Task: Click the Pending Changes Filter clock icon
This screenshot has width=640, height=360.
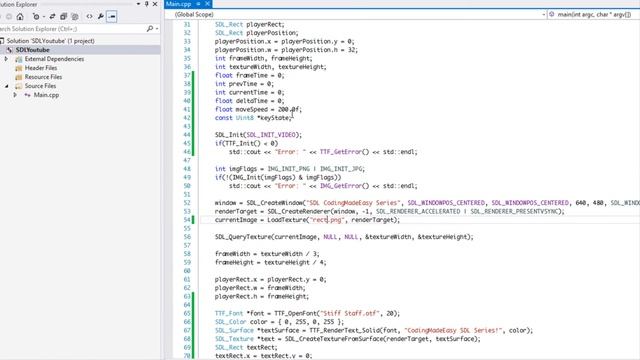Action: pyautogui.click(x=36, y=17)
